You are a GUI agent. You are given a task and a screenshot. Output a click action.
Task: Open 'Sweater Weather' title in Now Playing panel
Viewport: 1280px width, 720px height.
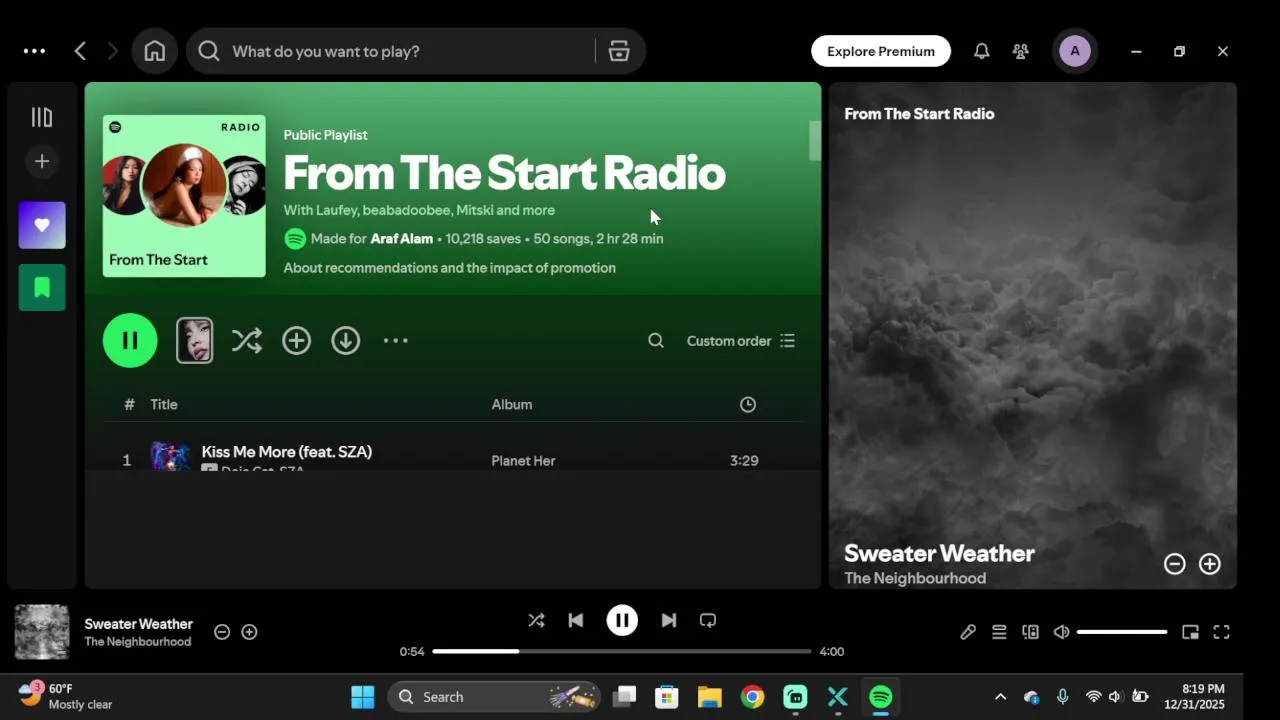point(939,553)
